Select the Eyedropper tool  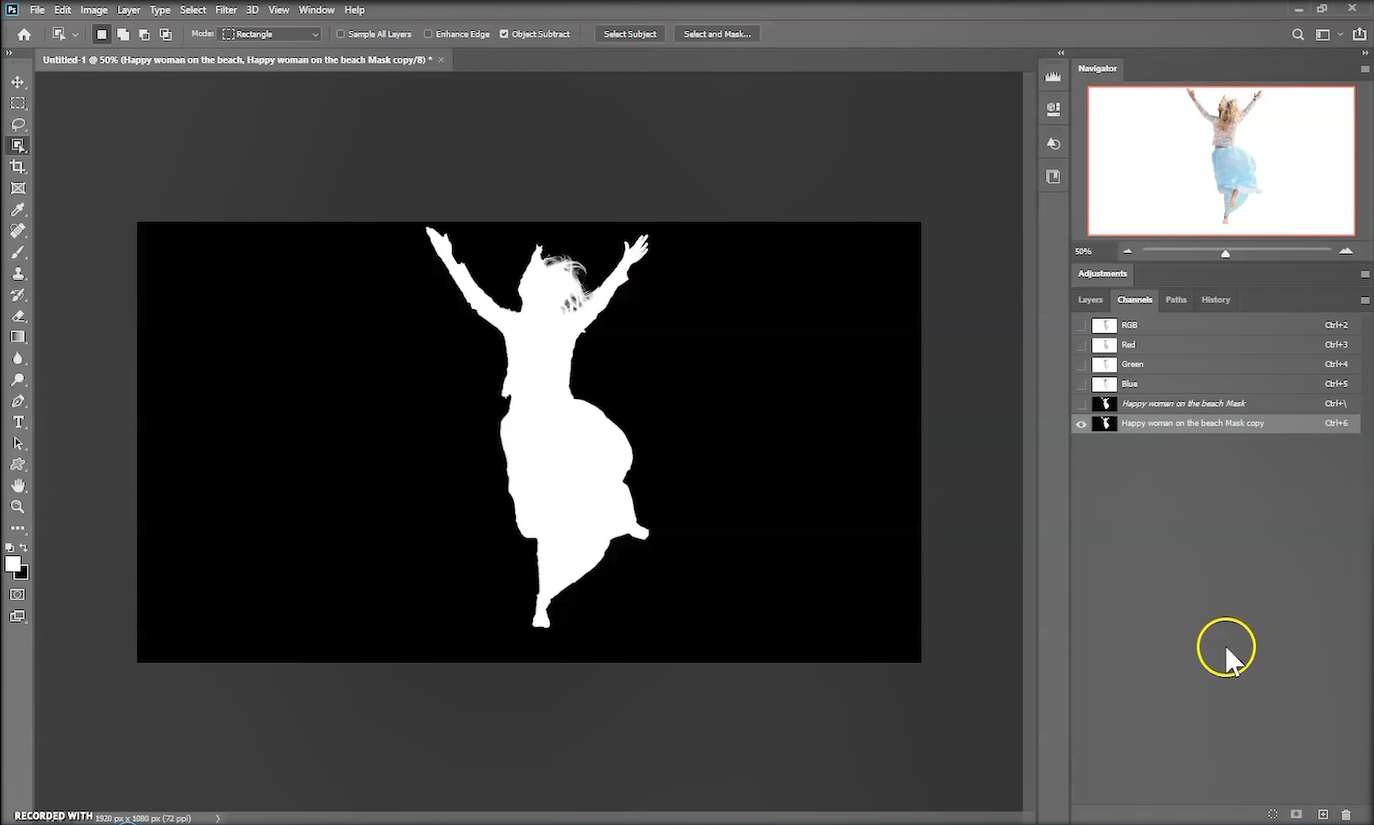point(18,210)
